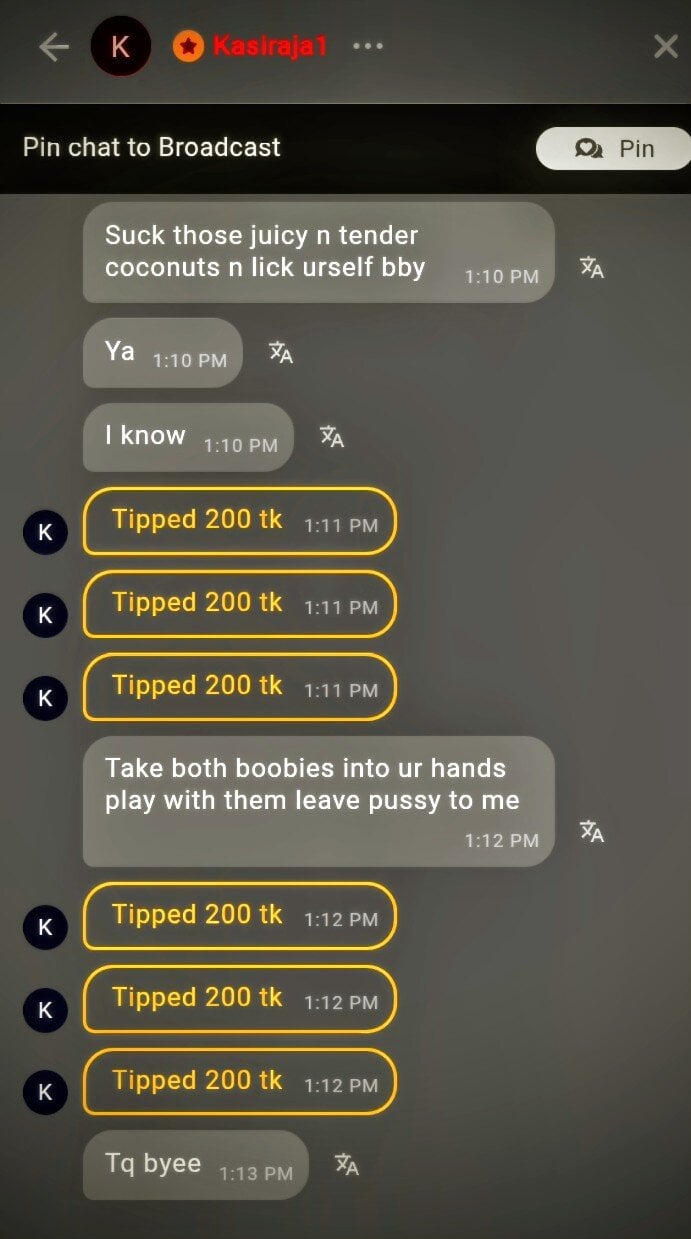Select the first 'Tipped 200 tk' 1:11 PM bubble
Screen dimensions: 691x1239
[x=240, y=521]
